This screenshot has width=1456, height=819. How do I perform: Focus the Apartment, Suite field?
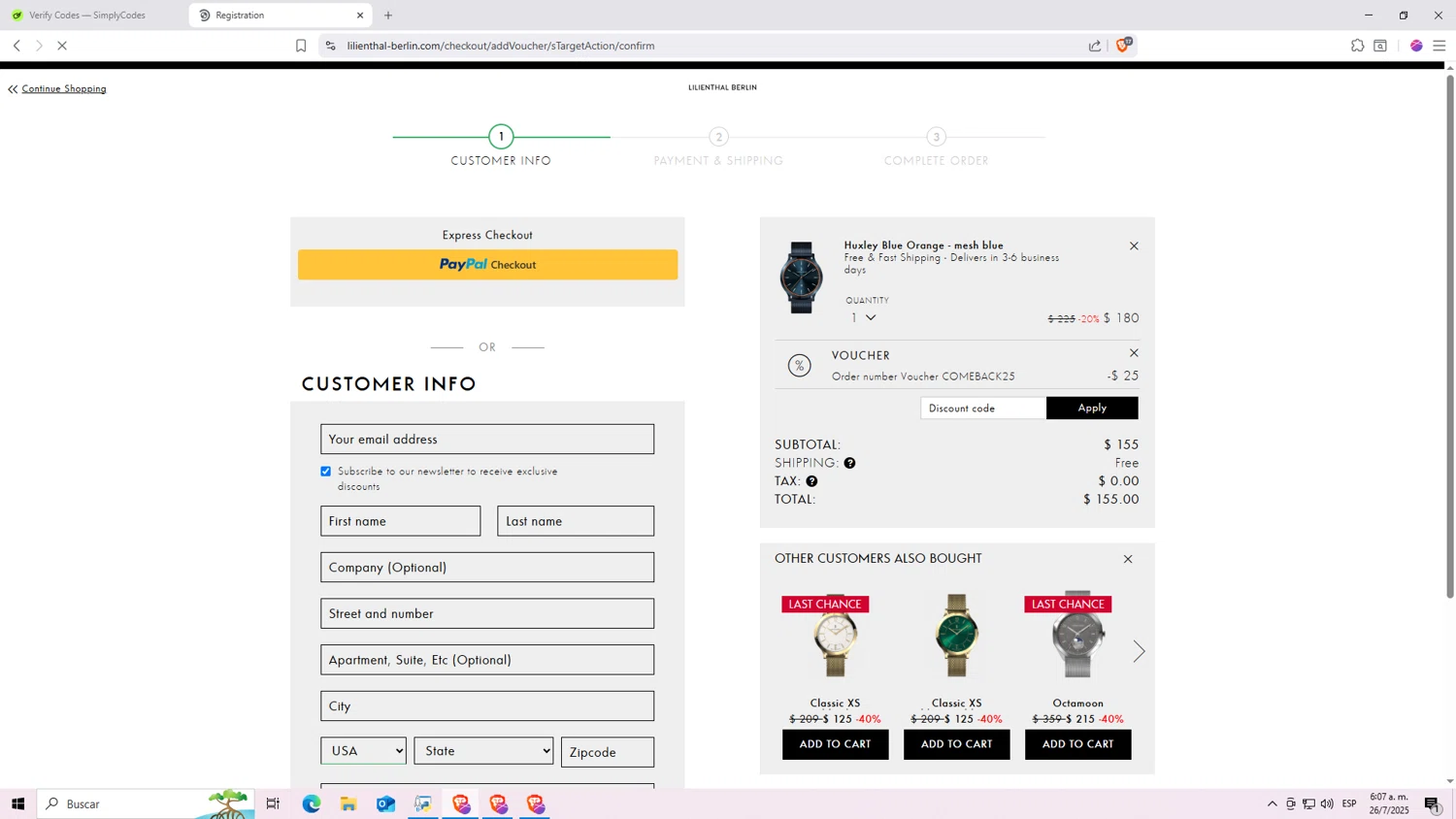pos(487,660)
